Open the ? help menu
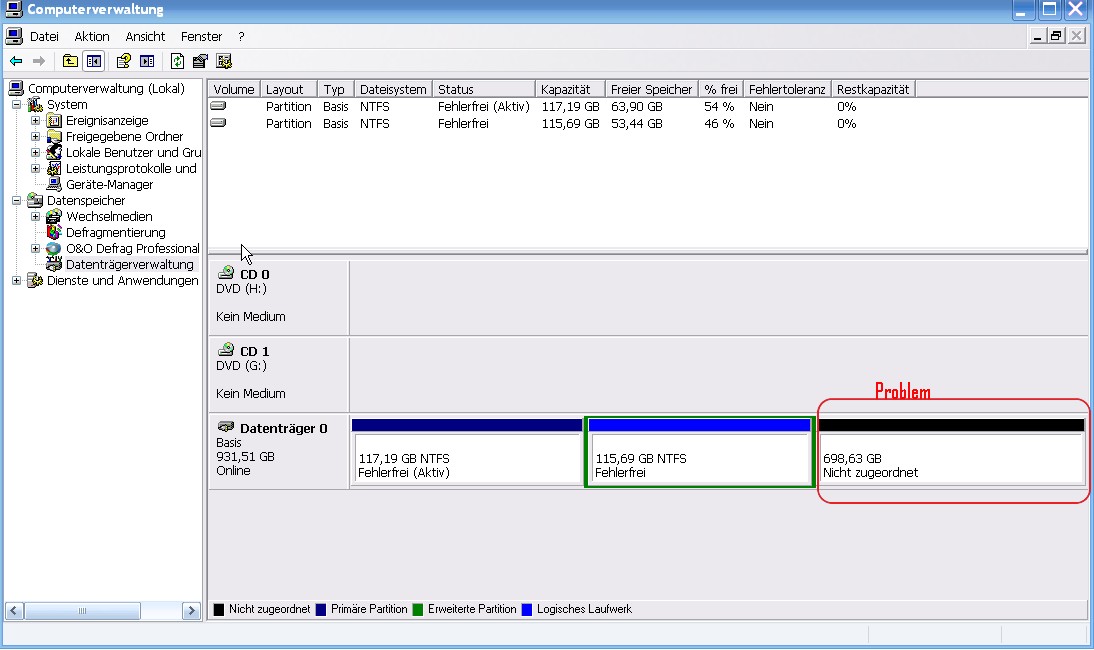This screenshot has height=650, width=1094. point(241,37)
